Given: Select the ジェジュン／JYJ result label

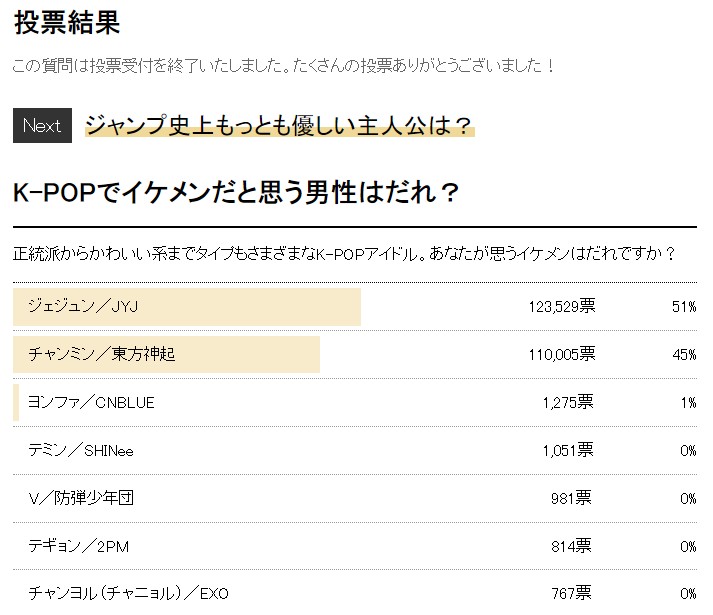Looking at the screenshot, I should coord(83,306).
